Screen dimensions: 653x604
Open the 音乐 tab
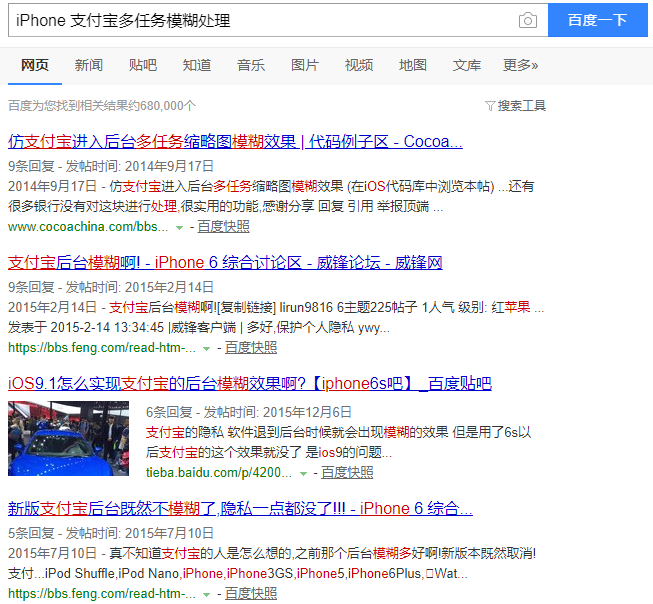[251, 65]
